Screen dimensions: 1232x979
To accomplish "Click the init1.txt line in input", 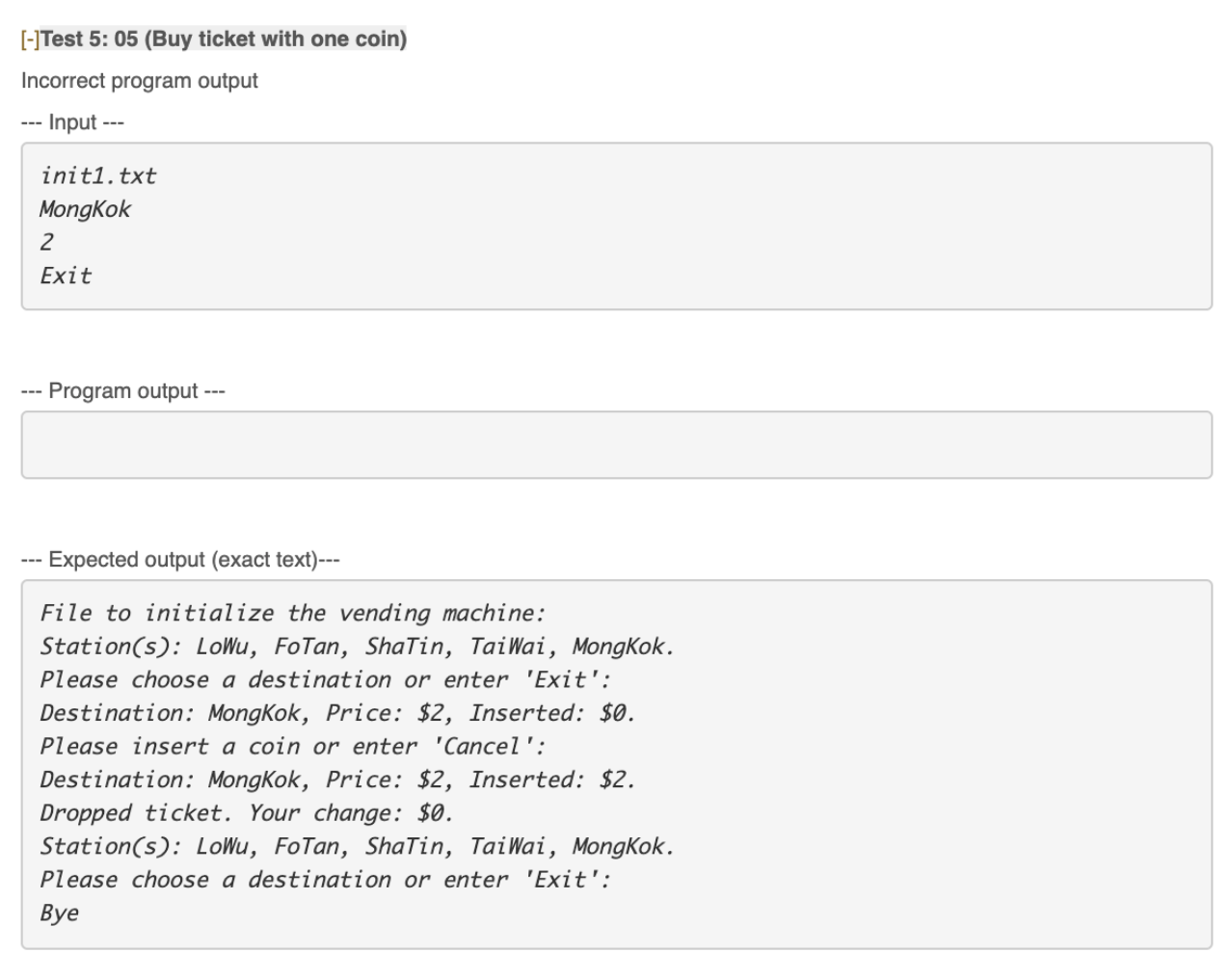I will click(97, 176).
